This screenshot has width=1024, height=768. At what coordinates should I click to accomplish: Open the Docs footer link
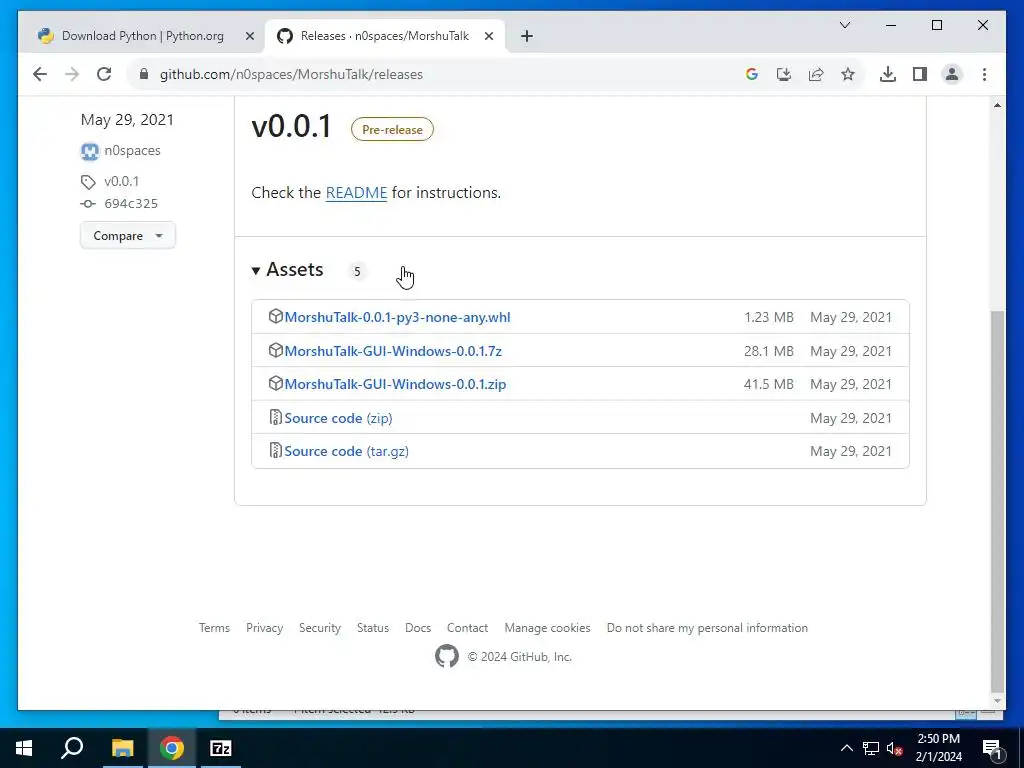pyautogui.click(x=418, y=628)
